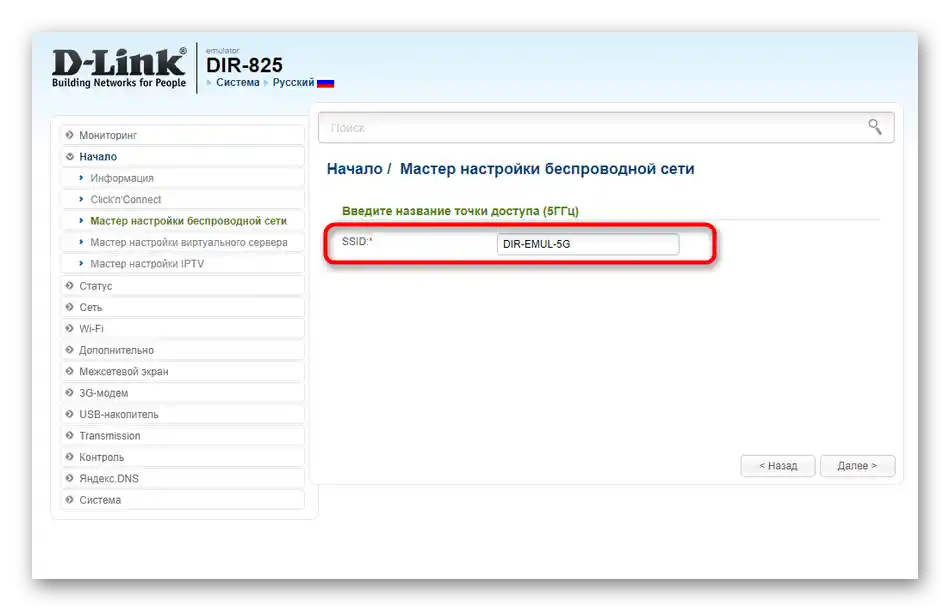Expand the Яндекс.DNS section arrow
The image size is (950, 611).
(x=70, y=478)
